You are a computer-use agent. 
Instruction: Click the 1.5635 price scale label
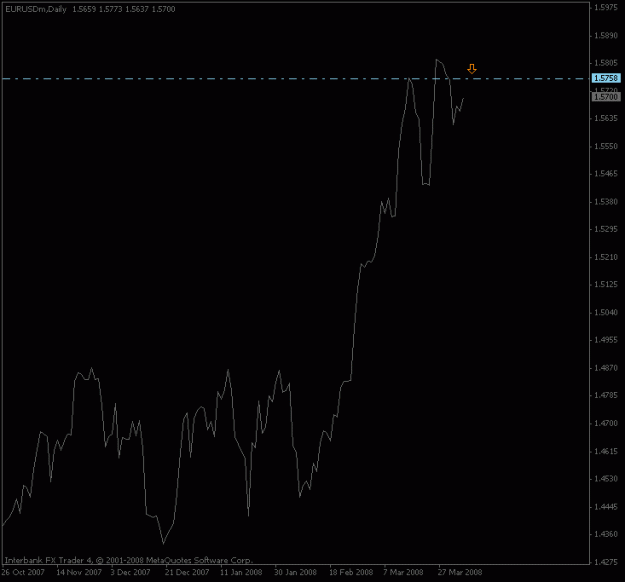[x=606, y=118]
